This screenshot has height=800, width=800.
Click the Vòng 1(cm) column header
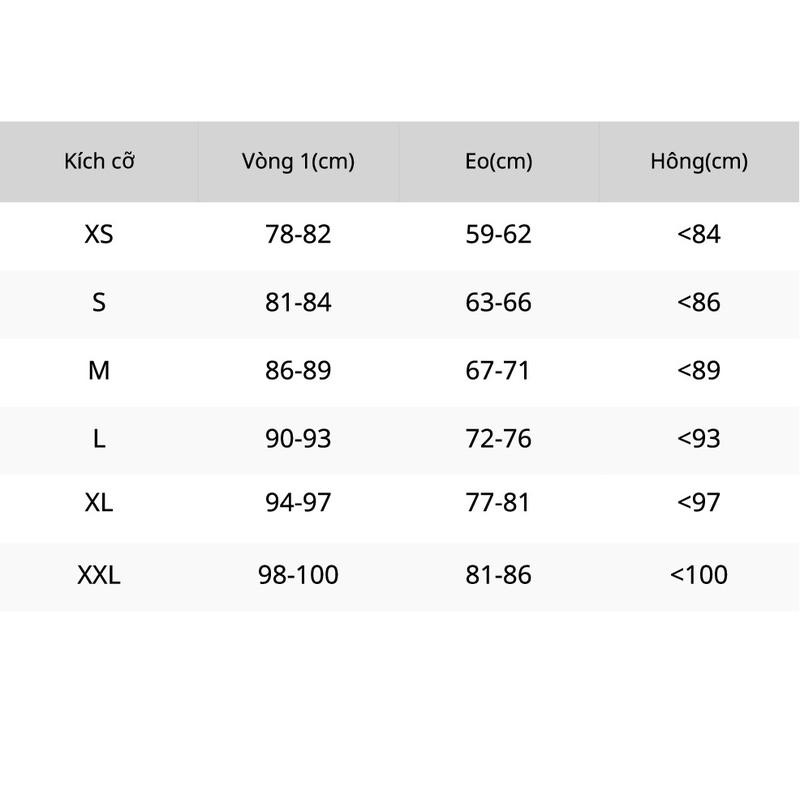click(298, 161)
